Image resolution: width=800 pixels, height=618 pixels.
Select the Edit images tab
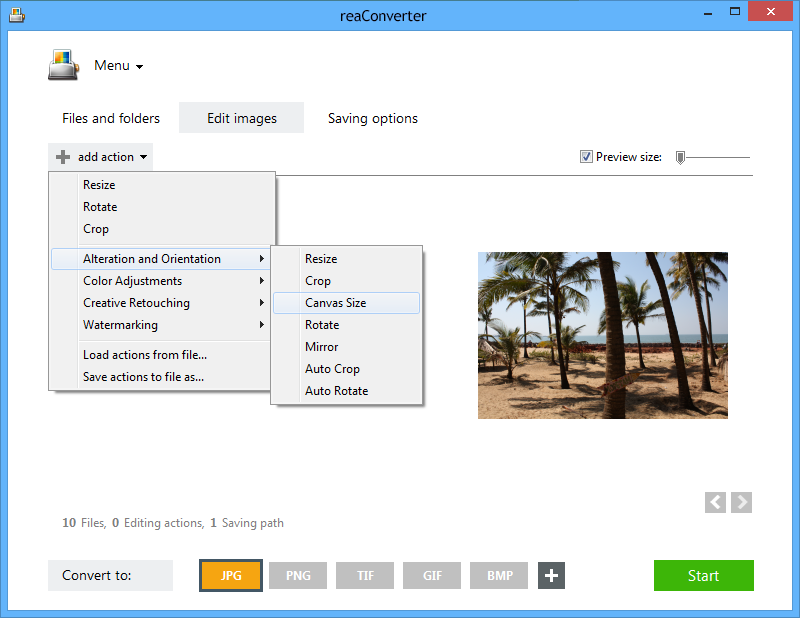(x=241, y=118)
